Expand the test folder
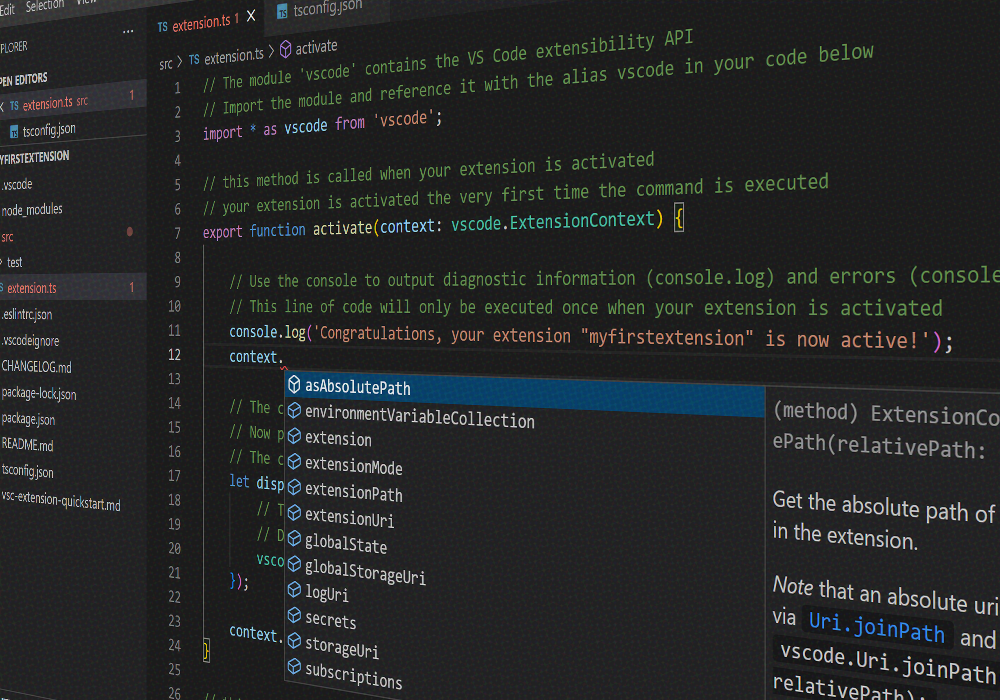 tap(15, 262)
